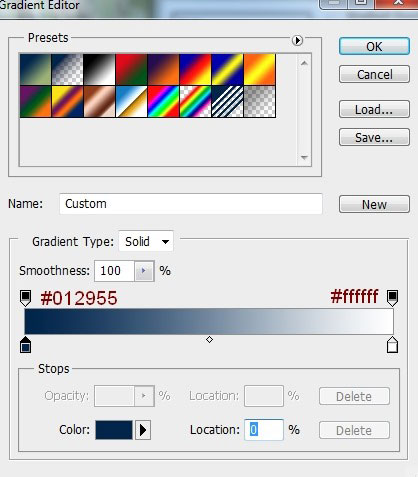Select the blue, red, yellow gradient preset
The height and width of the screenshot is (477, 418).
click(195, 69)
